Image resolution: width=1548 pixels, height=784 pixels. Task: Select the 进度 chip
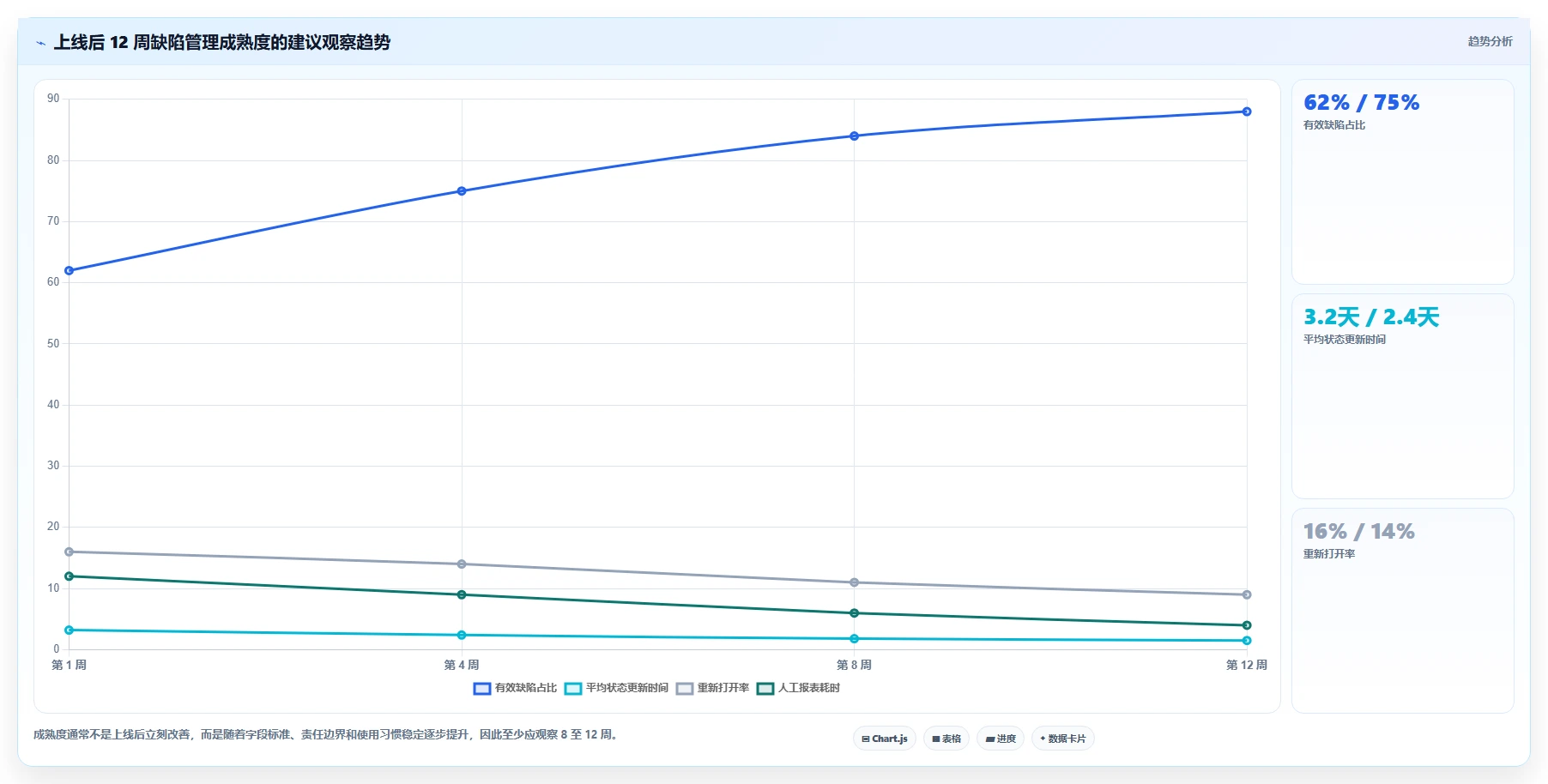pyautogui.click(x=1001, y=739)
